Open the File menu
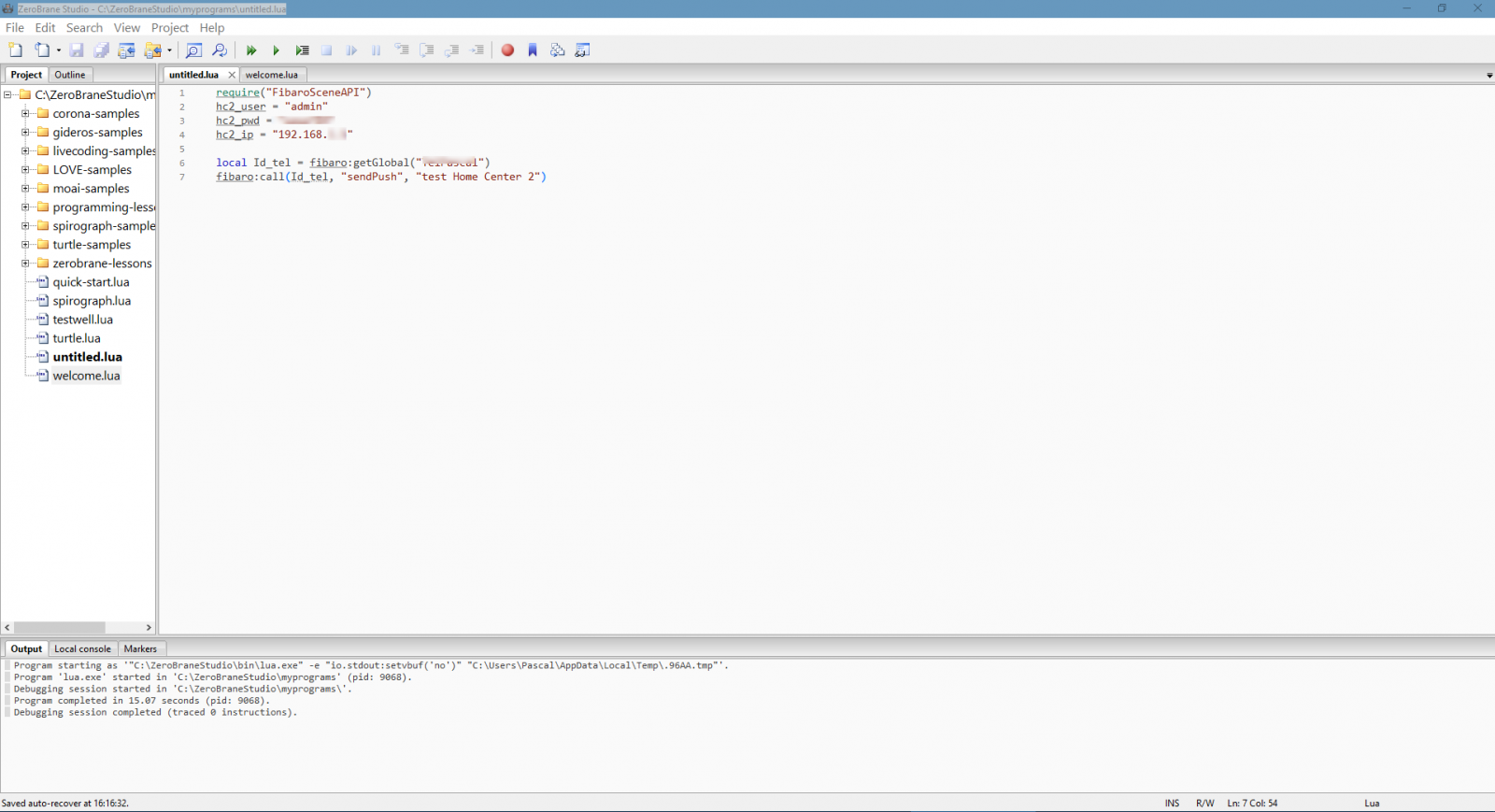The height and width of the screenshot is (812, 1495). (x=15, y=28)
